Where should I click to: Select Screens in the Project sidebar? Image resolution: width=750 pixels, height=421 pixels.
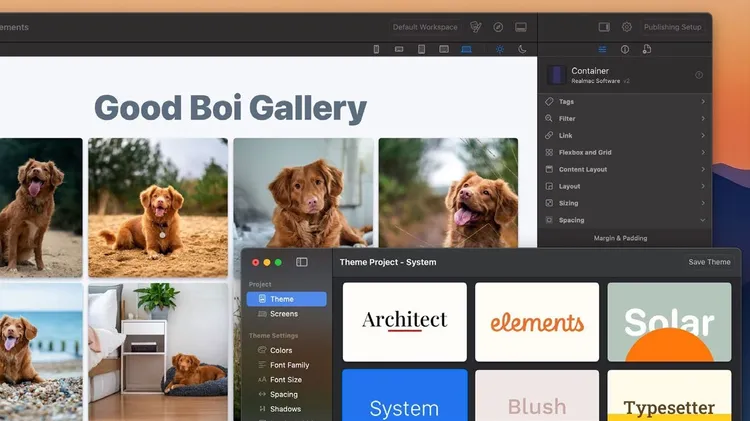pos(287,314)
